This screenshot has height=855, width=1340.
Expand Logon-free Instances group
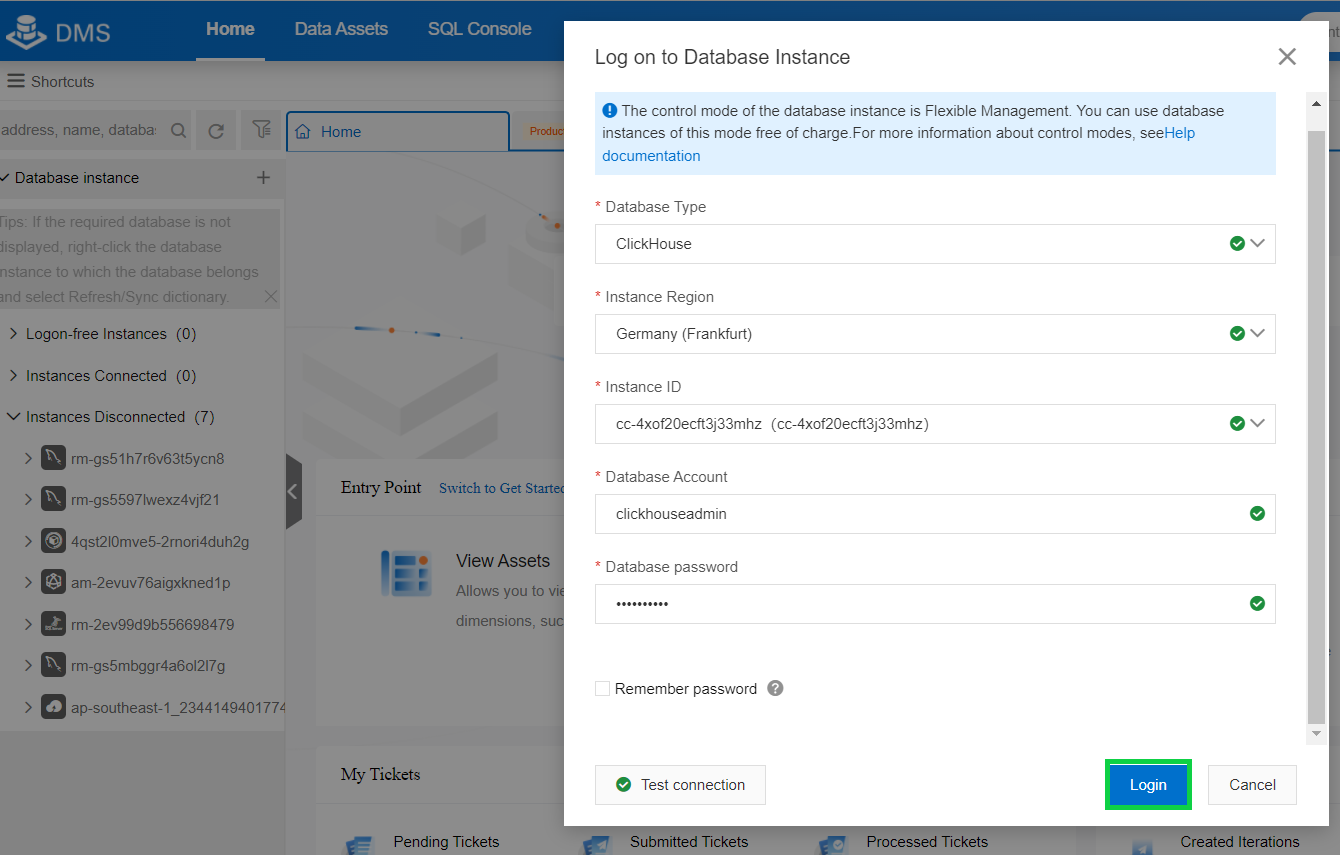click(x=14, y=334)
